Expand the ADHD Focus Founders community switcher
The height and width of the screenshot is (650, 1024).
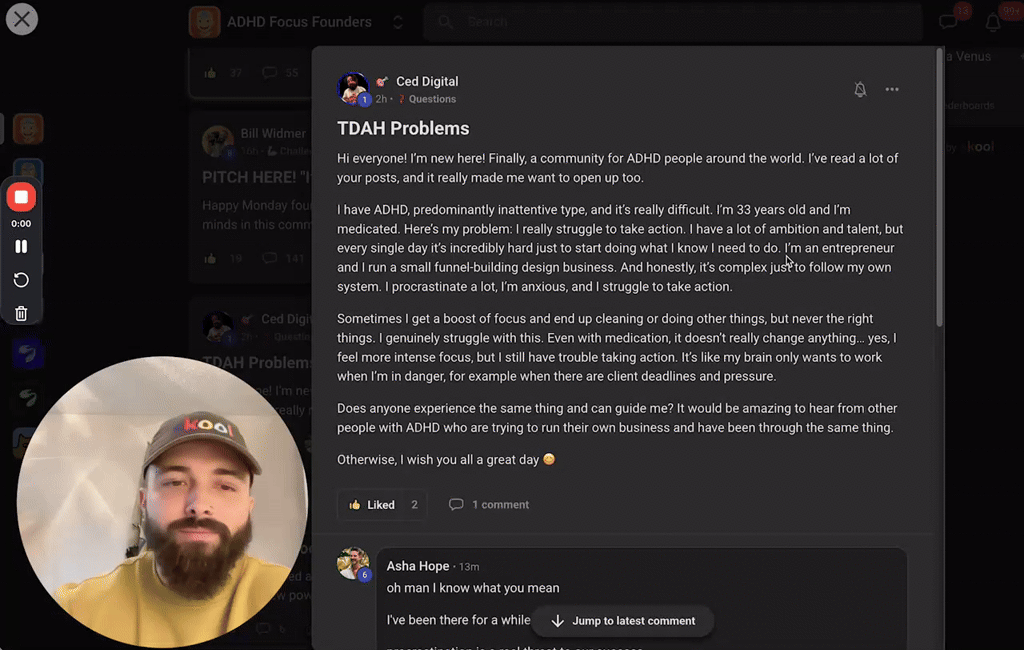tap(398, 22)
